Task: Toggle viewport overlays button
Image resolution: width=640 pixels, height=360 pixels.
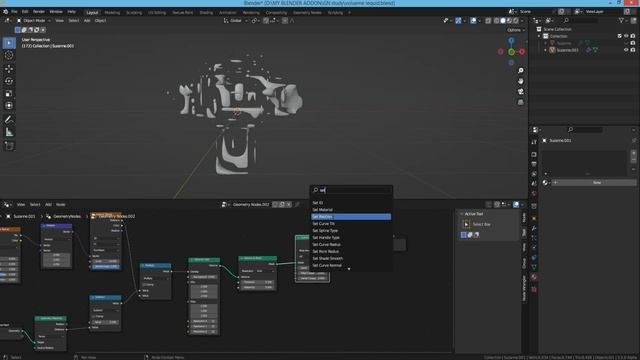Action: 473,21
